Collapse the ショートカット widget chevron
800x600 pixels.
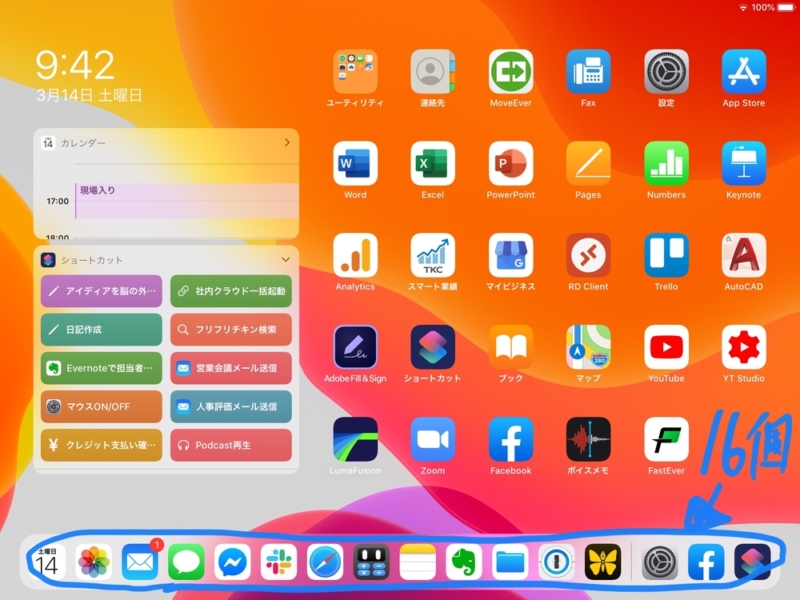286,260
